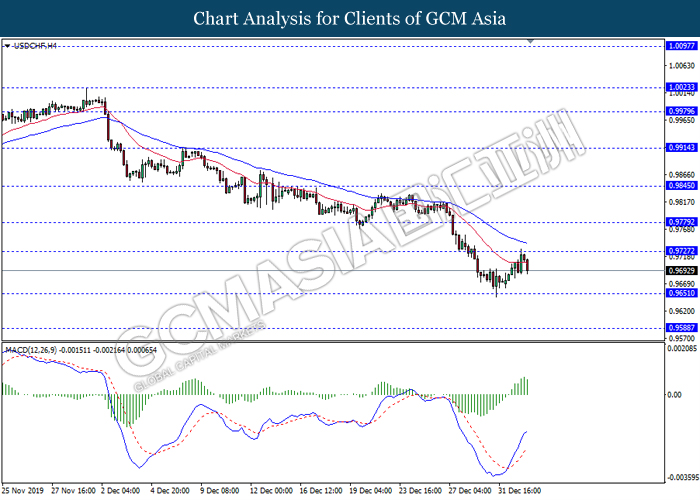Click the 12 Dec 00:00 time label

(271, 491)
